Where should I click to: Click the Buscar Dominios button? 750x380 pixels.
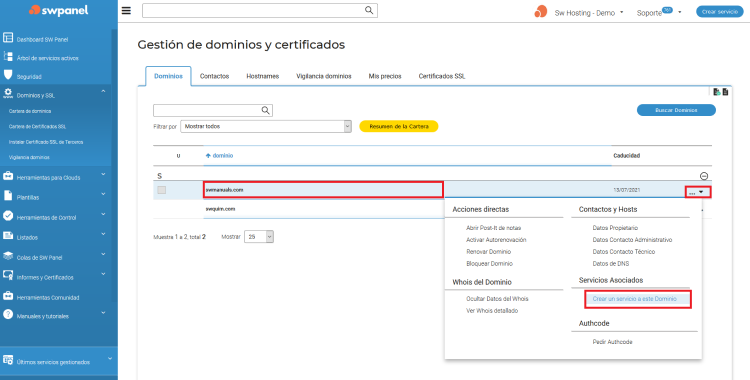pos(676,110)
